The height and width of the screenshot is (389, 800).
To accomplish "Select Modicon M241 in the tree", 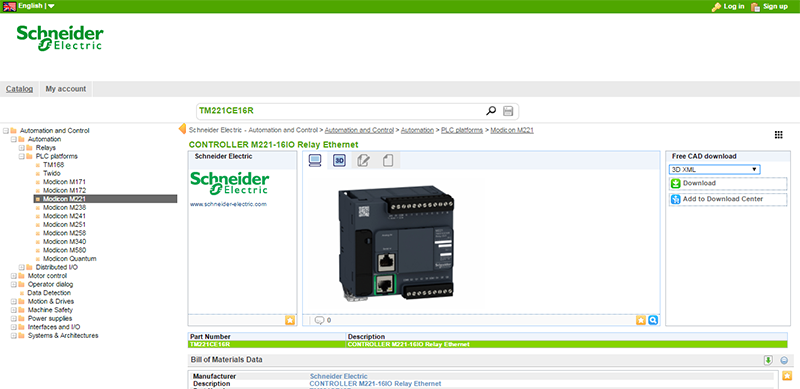I will click(64, 216).
